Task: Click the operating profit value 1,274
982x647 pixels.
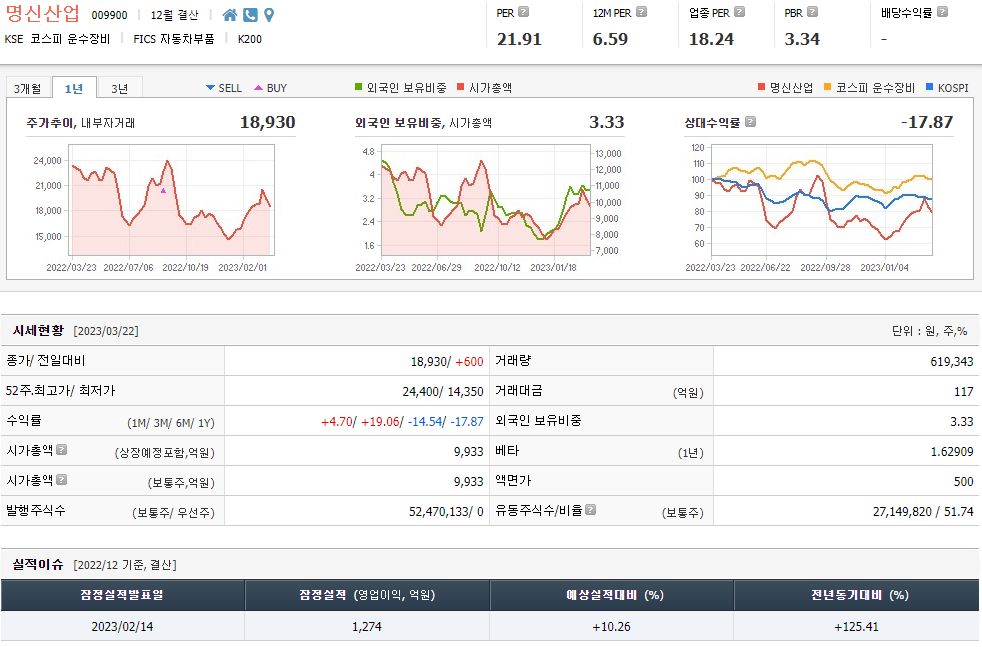Action: point(367,626)
